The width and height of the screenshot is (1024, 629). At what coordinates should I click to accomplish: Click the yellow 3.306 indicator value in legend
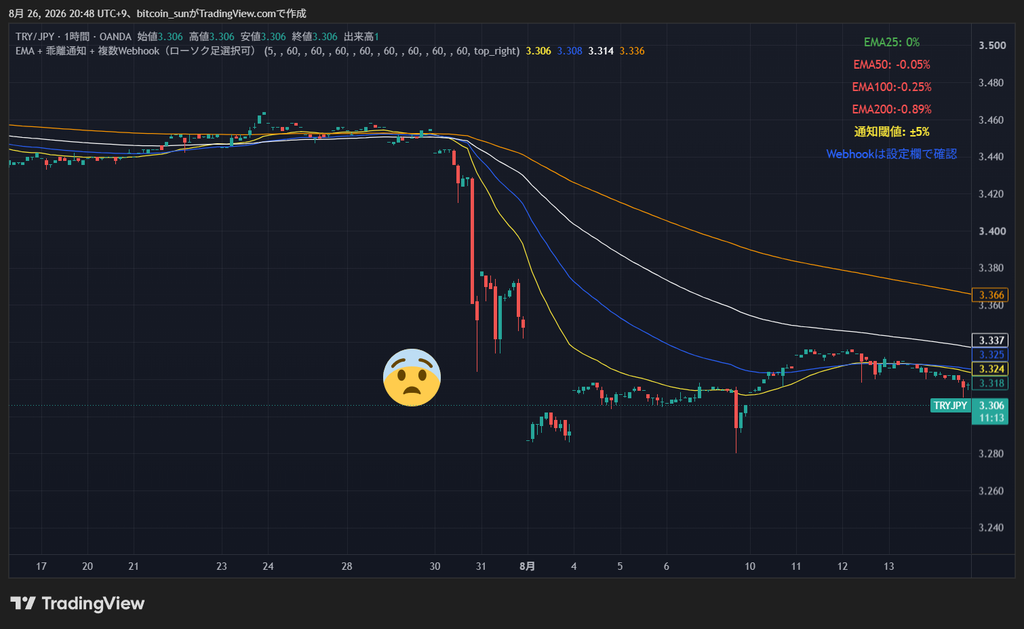pyautogui.click(x=539, y=51)
